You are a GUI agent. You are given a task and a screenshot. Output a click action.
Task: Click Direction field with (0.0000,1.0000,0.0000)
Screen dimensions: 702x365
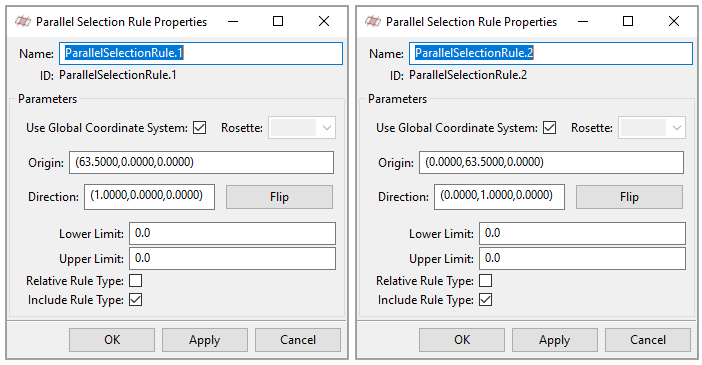tap(500, 197)
